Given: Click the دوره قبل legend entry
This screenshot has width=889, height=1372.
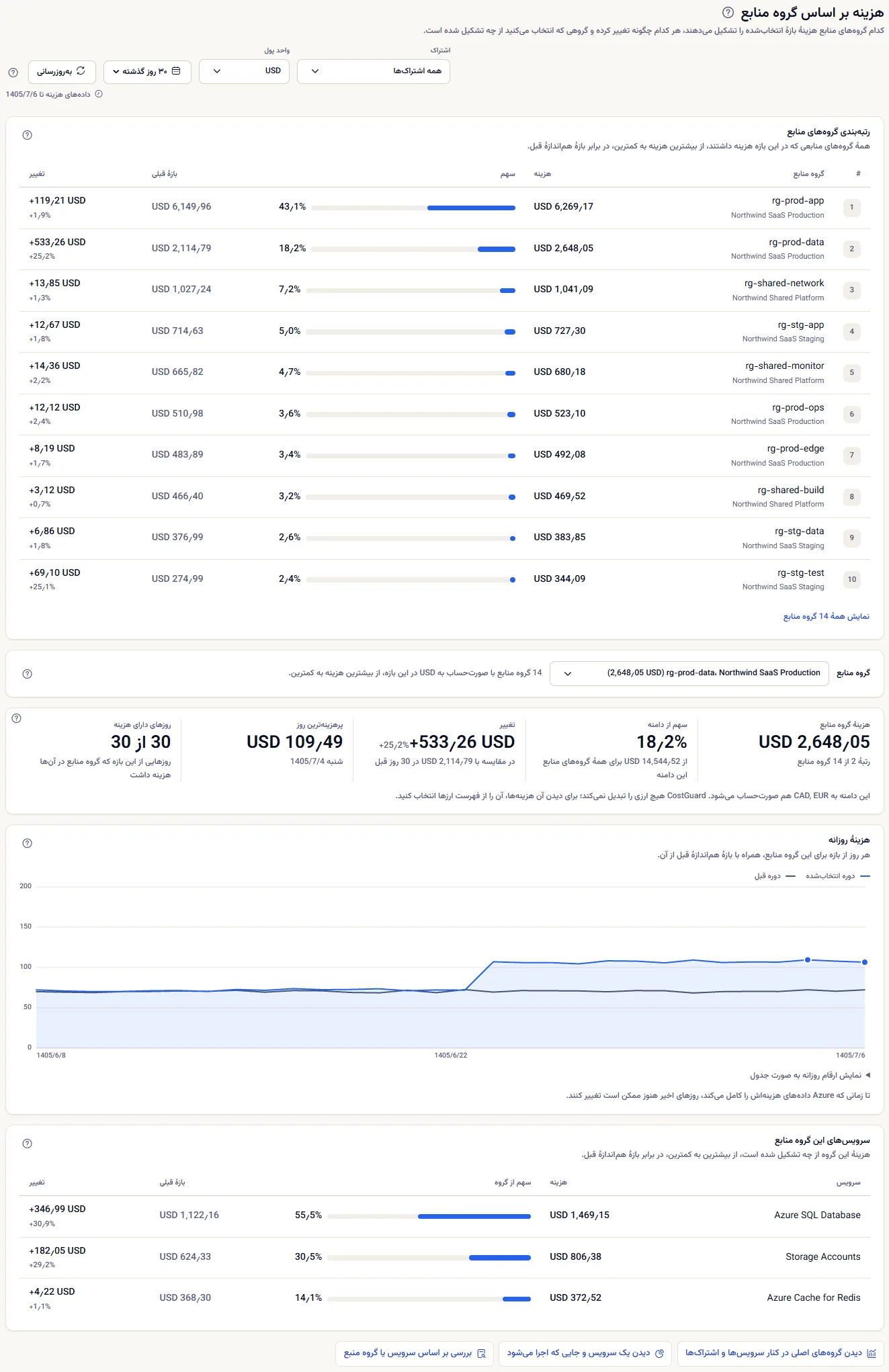Looking at the screenshot, I should [x=775, y=876].
